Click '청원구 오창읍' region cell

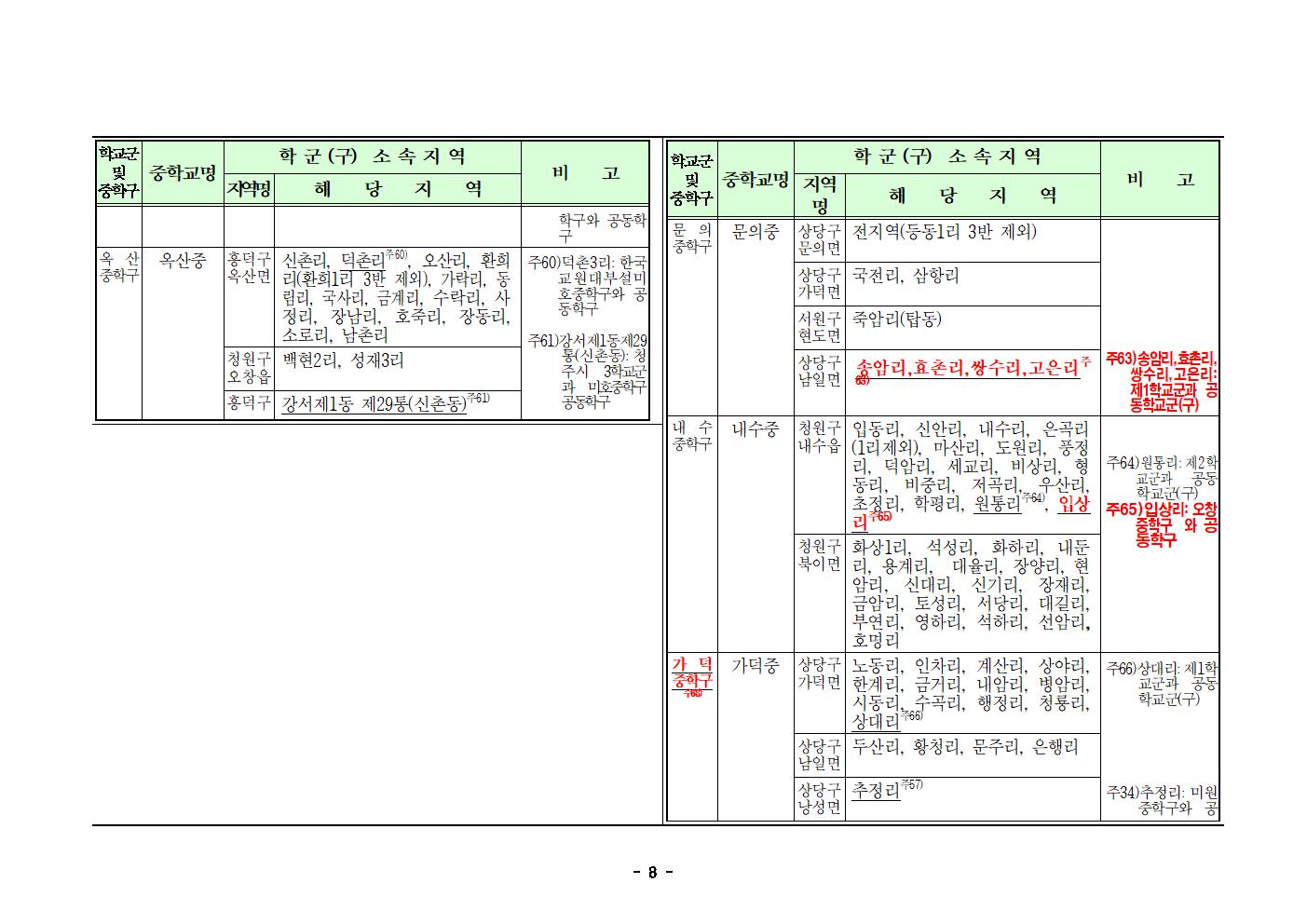tap(249, 368)
